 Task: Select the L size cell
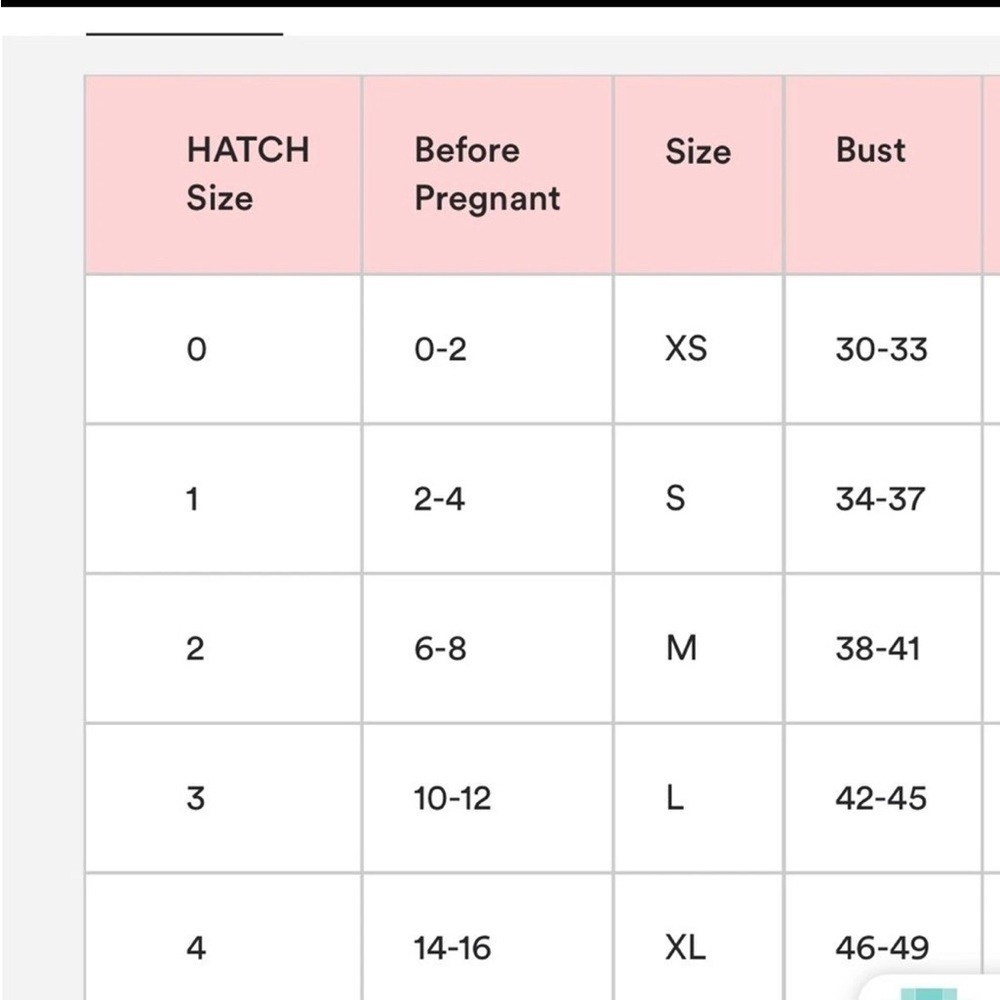click(x=698, y=798)
